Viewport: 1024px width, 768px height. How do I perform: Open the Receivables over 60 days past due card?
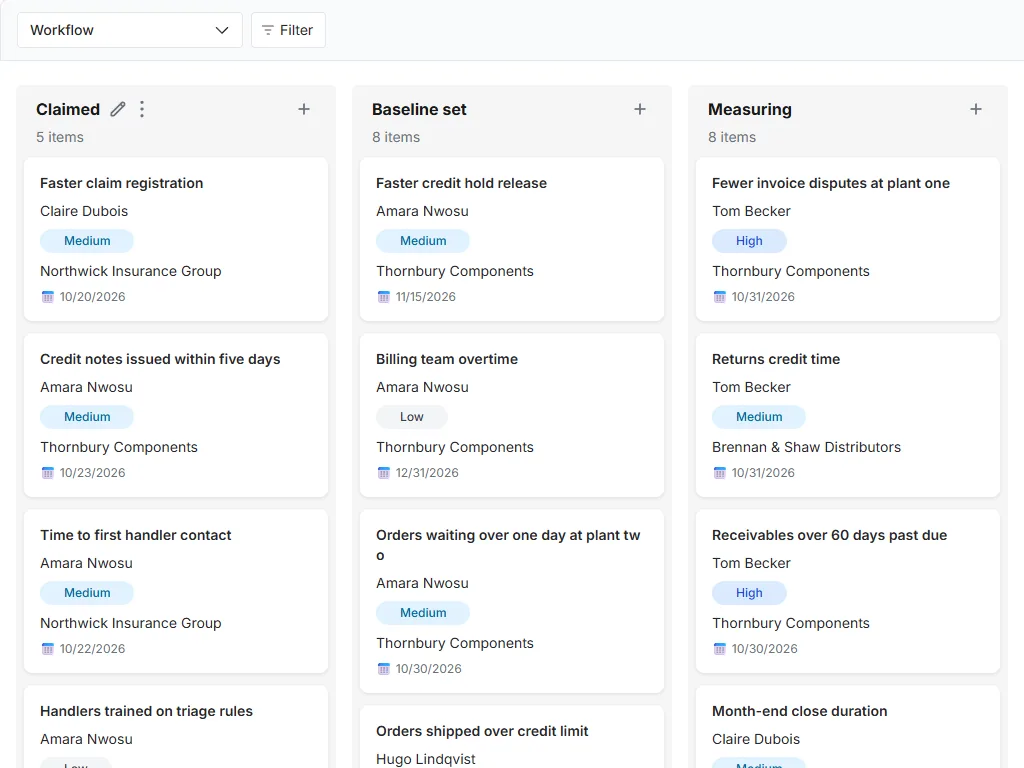(848, 591)
